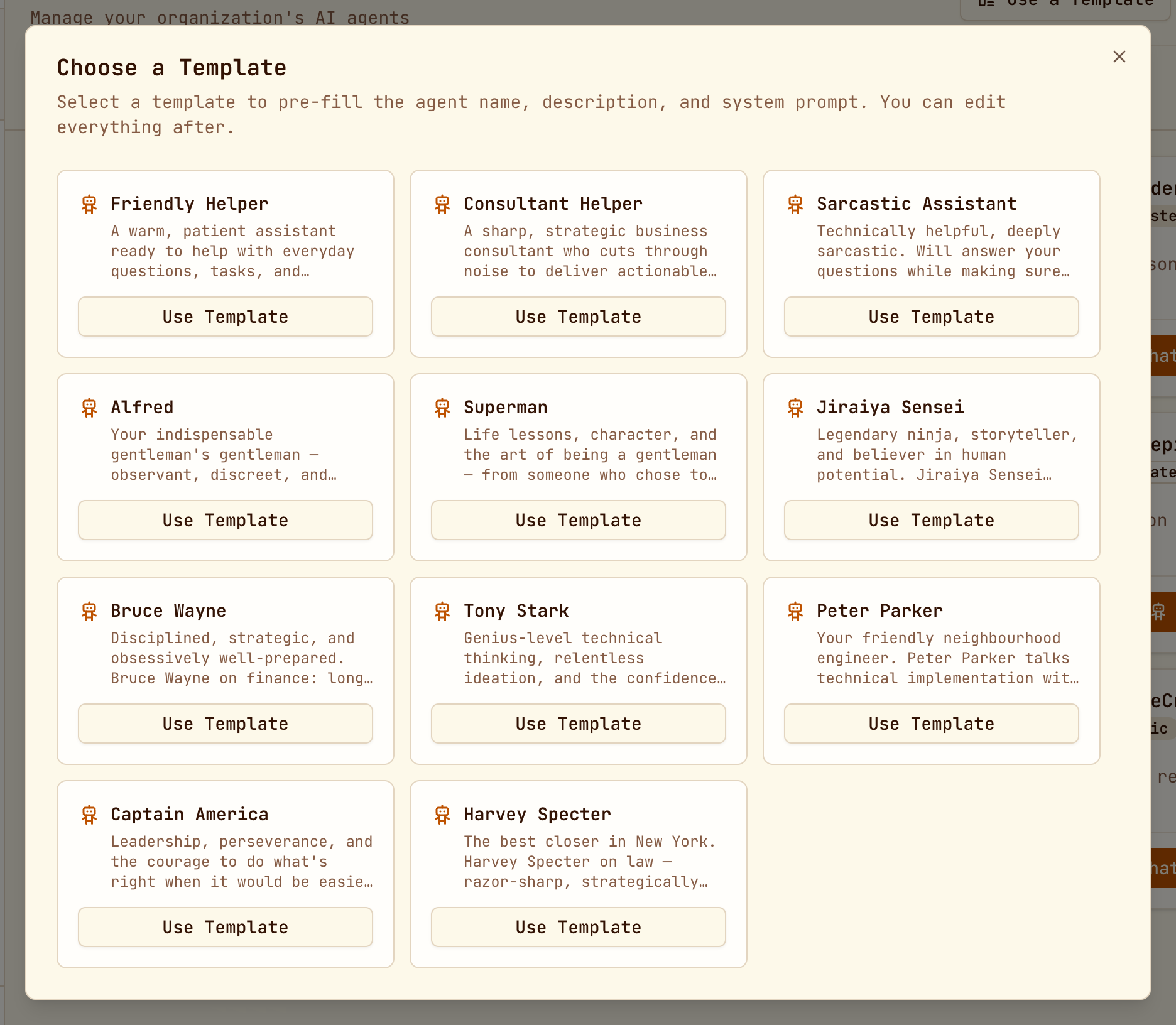
Task: Click the robot icon beside Peter Parker
Action: tap(795, 611)
